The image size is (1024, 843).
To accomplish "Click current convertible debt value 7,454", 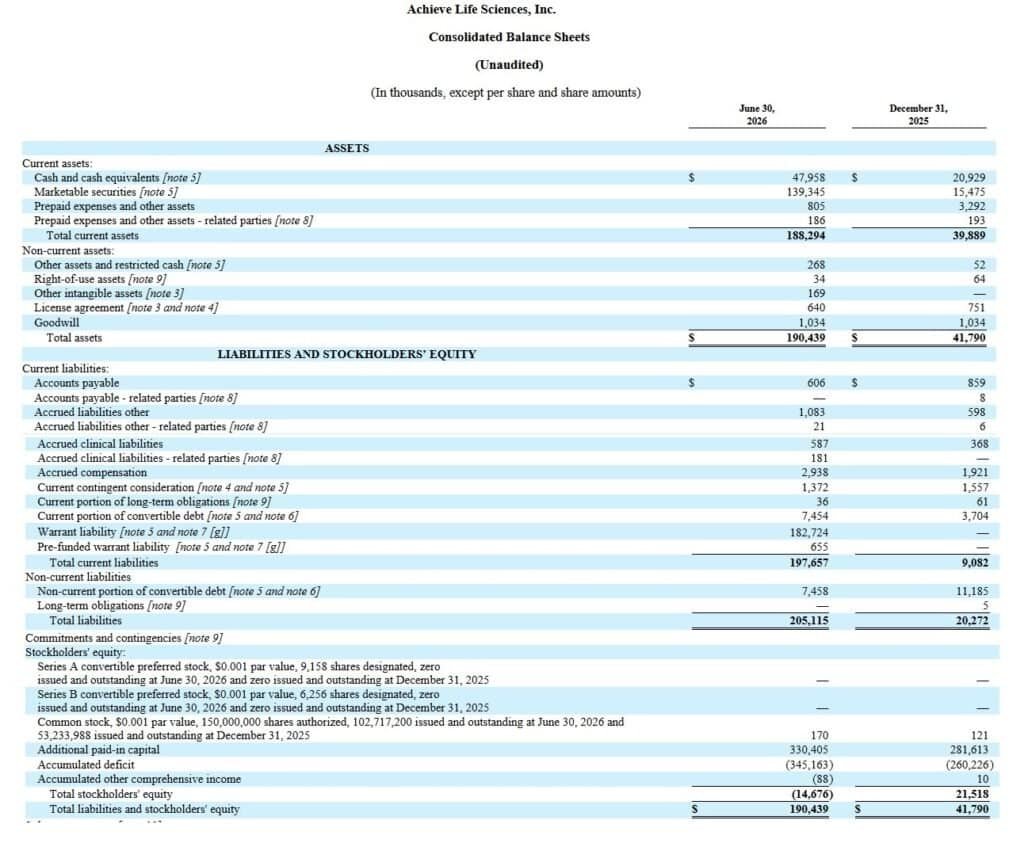I will coord(815,517).
